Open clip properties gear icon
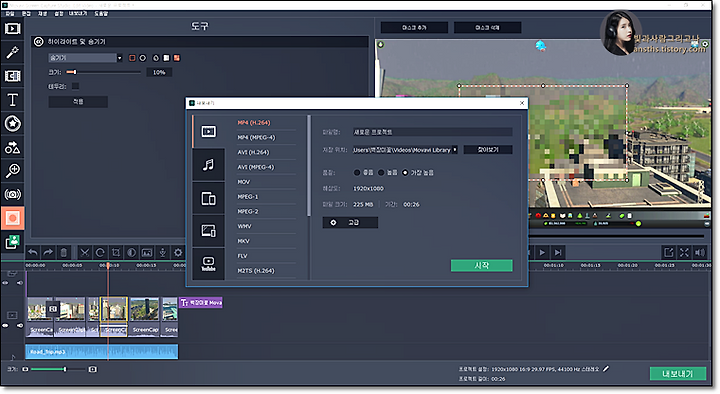 178,252
